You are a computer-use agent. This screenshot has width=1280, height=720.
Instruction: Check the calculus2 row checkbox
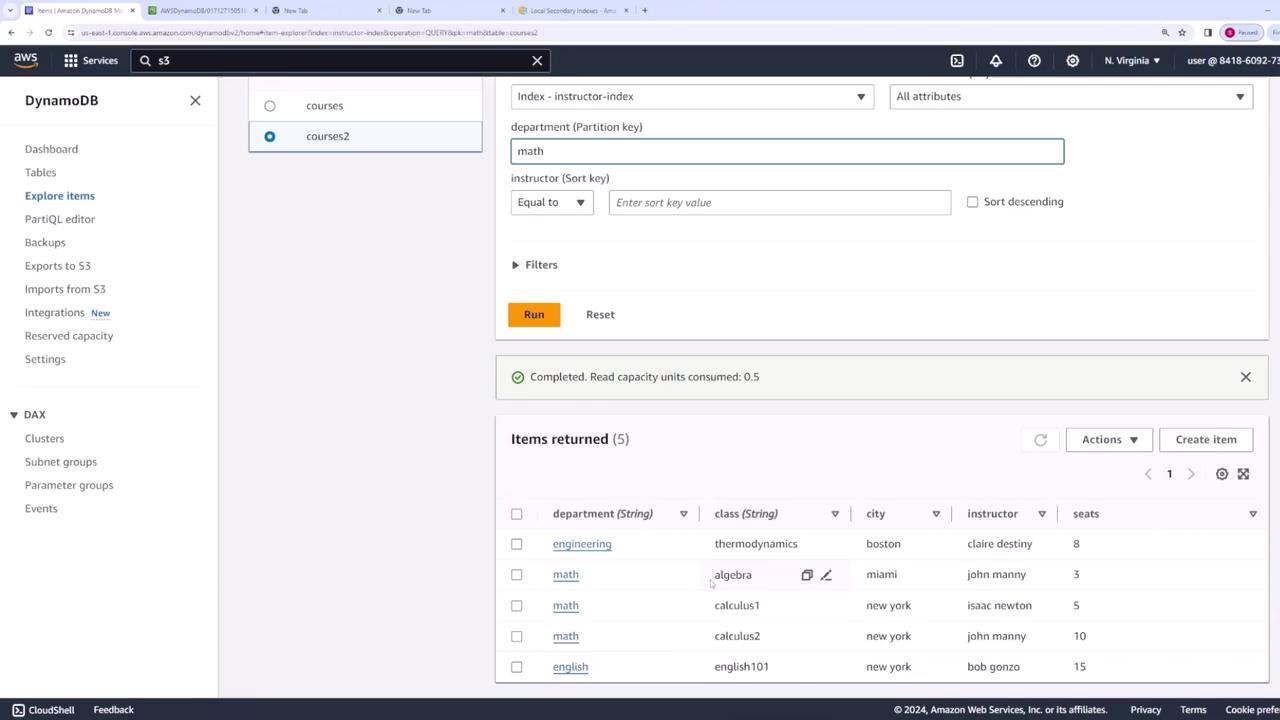(x=517, y=636)
